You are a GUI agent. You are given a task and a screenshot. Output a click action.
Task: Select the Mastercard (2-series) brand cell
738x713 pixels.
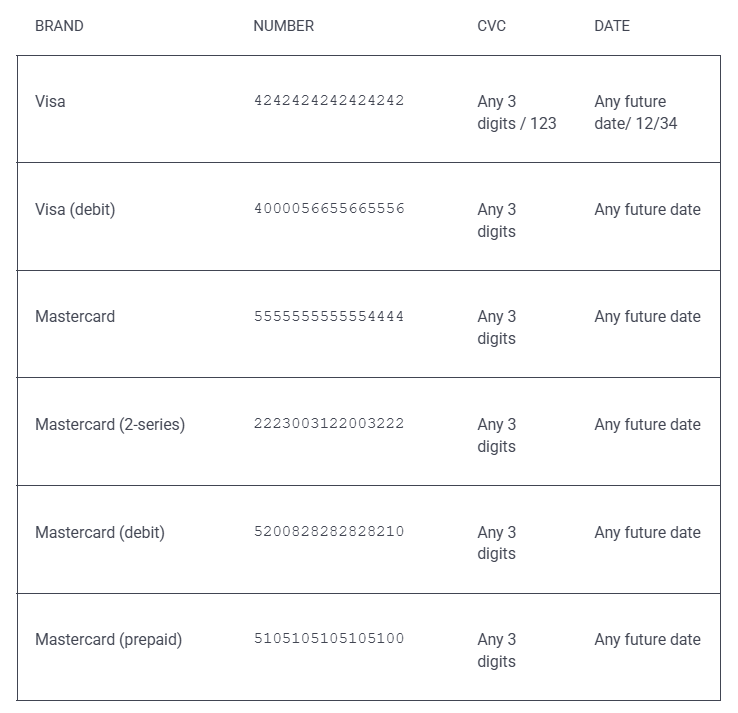(x=110, y=424)
